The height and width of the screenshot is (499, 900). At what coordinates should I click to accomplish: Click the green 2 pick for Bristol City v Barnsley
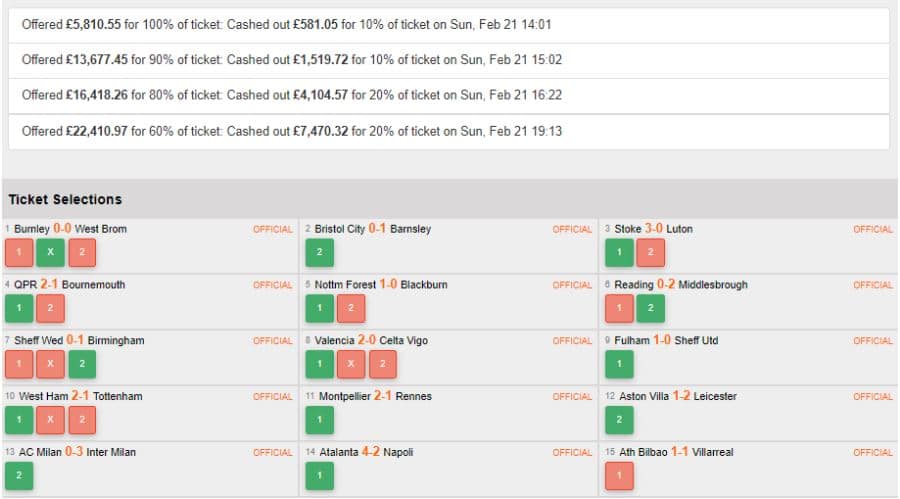click(x=319, y=253)
